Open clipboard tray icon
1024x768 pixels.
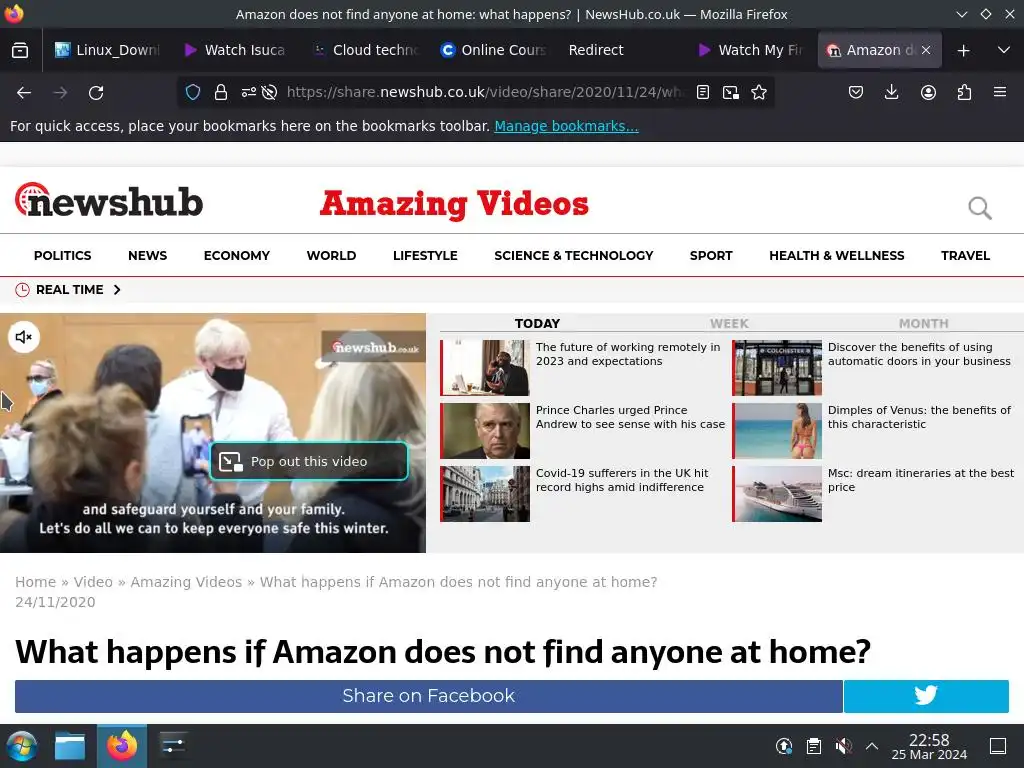(814, 746)
